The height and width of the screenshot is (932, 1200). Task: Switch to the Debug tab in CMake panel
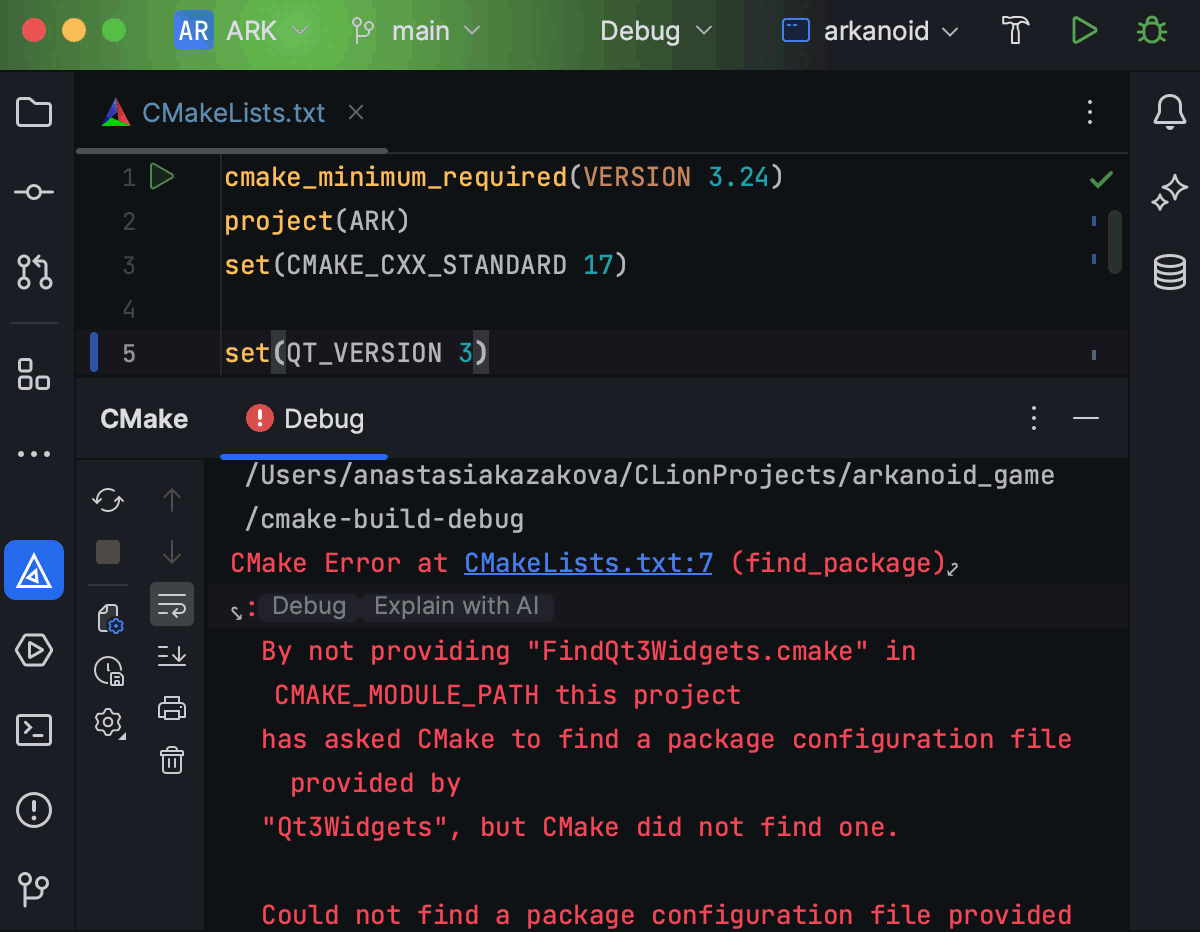(x=306, y=418)
